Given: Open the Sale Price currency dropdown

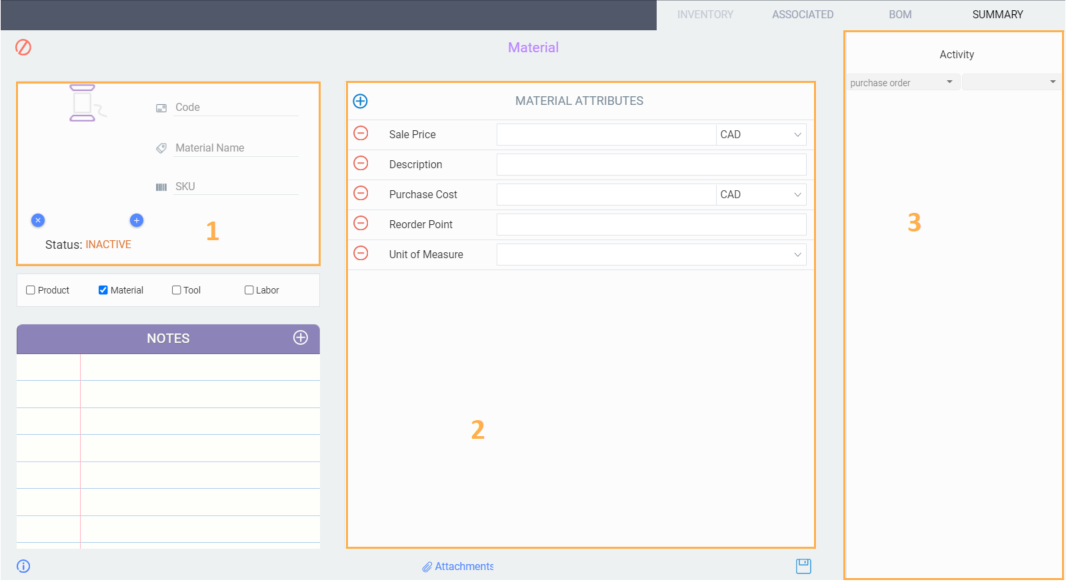Looking at the screenshot, I should click(x=761, y=135).
